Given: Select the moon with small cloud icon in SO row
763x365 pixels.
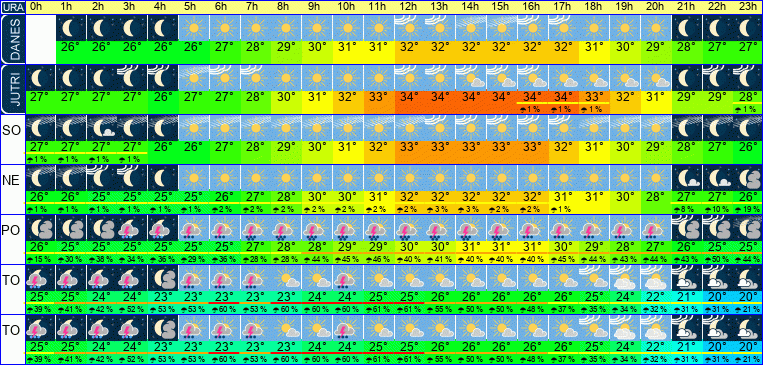Looking at the screenshot, I should [x=102, y=128].
